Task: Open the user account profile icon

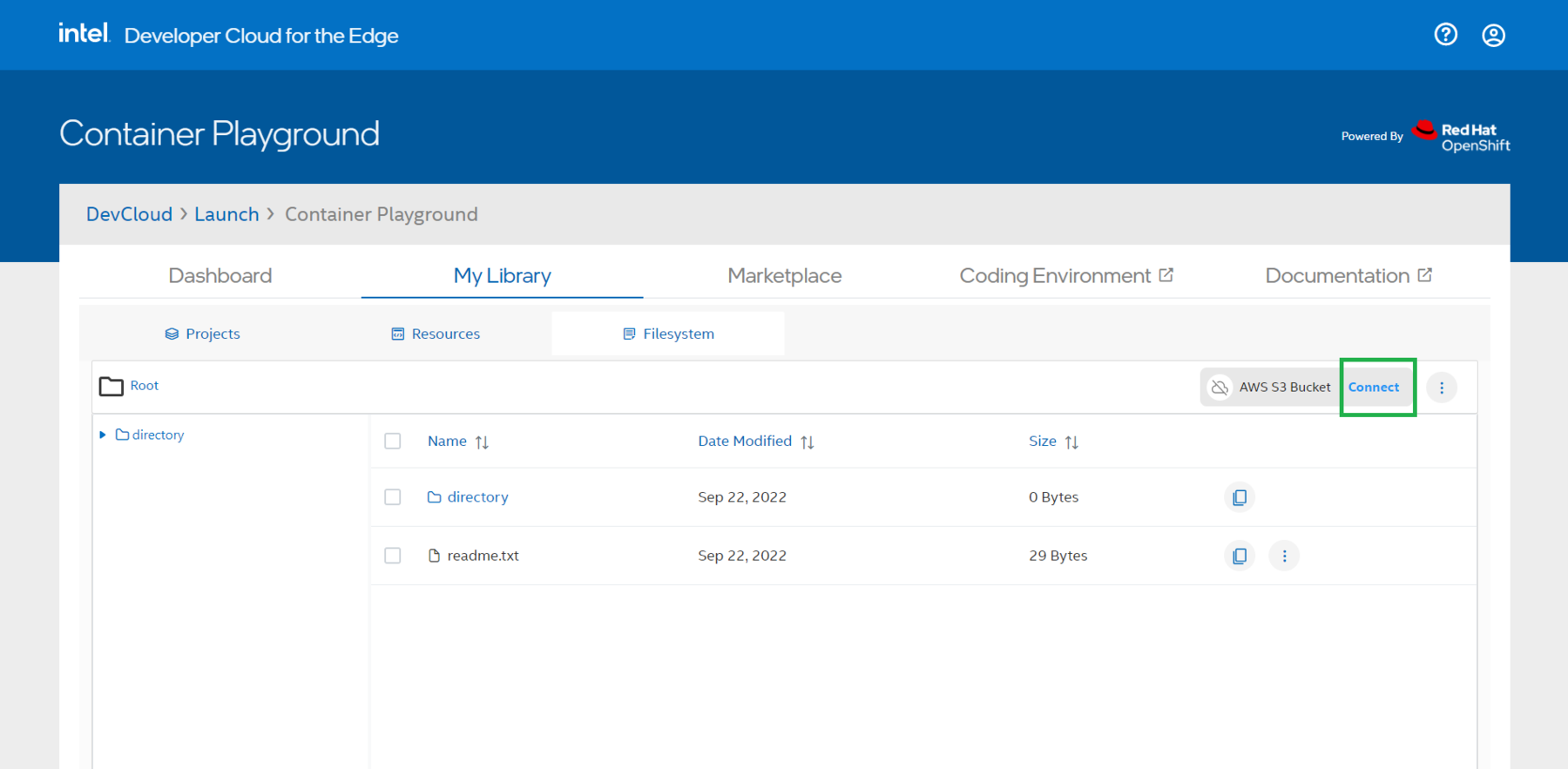Action: click(x=1493, y=35)
